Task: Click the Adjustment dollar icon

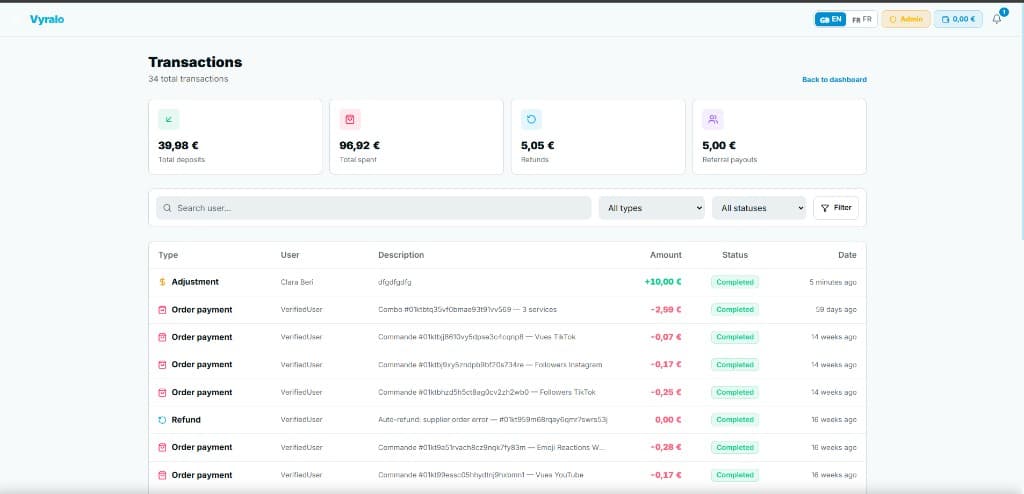Action: pos(163,282)
